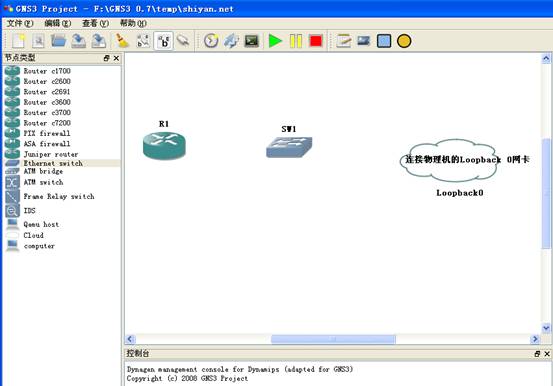Viewport: 553px width, 386px height.
Task: Click the vertical scrollbar thumb
Action: tap(546, 194)
